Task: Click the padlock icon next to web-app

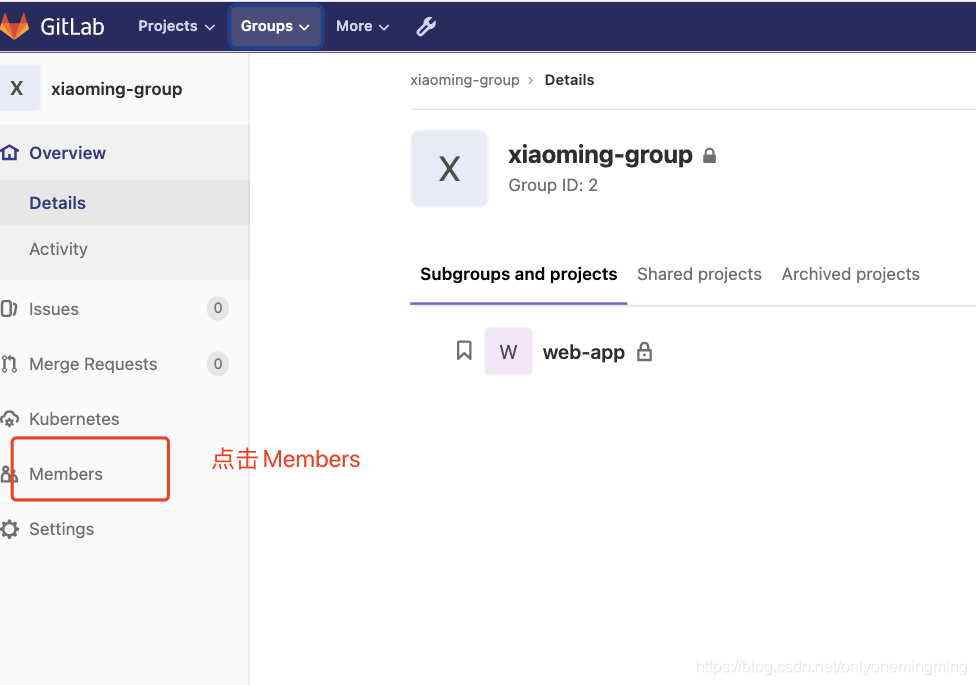Action: click(644, 352)
